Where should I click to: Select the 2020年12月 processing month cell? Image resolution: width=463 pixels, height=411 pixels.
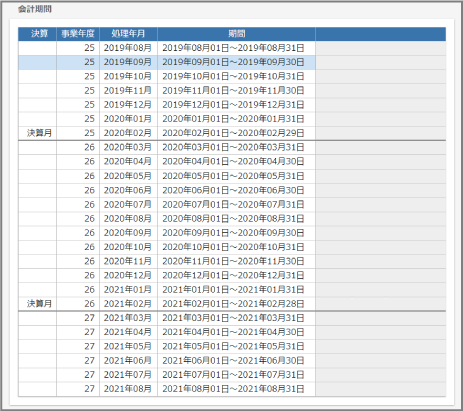128,275
